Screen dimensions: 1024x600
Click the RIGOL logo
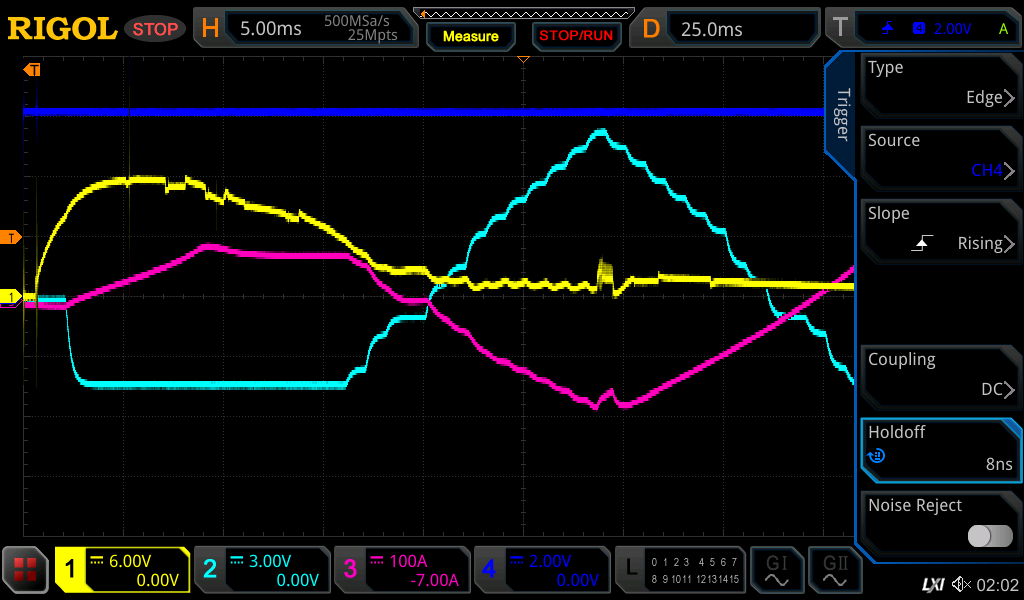62,29
